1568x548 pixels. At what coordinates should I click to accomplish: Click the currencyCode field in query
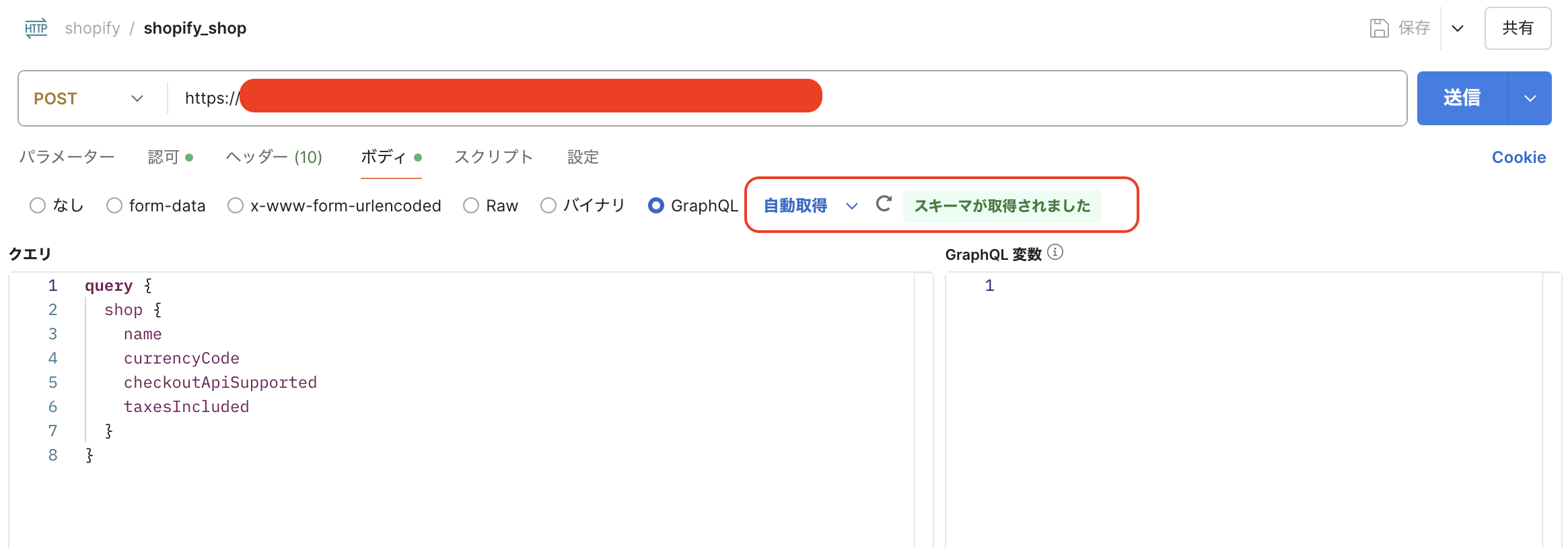pyautogui.click(x=182, y=358)
